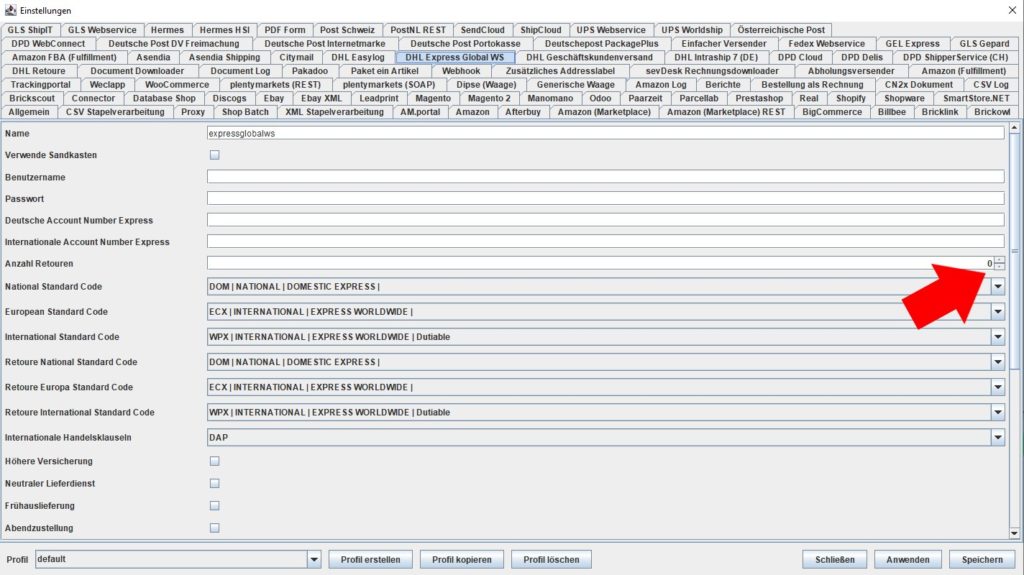The image size is (1024, 575).
Task: Select the Deutsche Post Internetmarke tab
Action: tap(325, 44)
